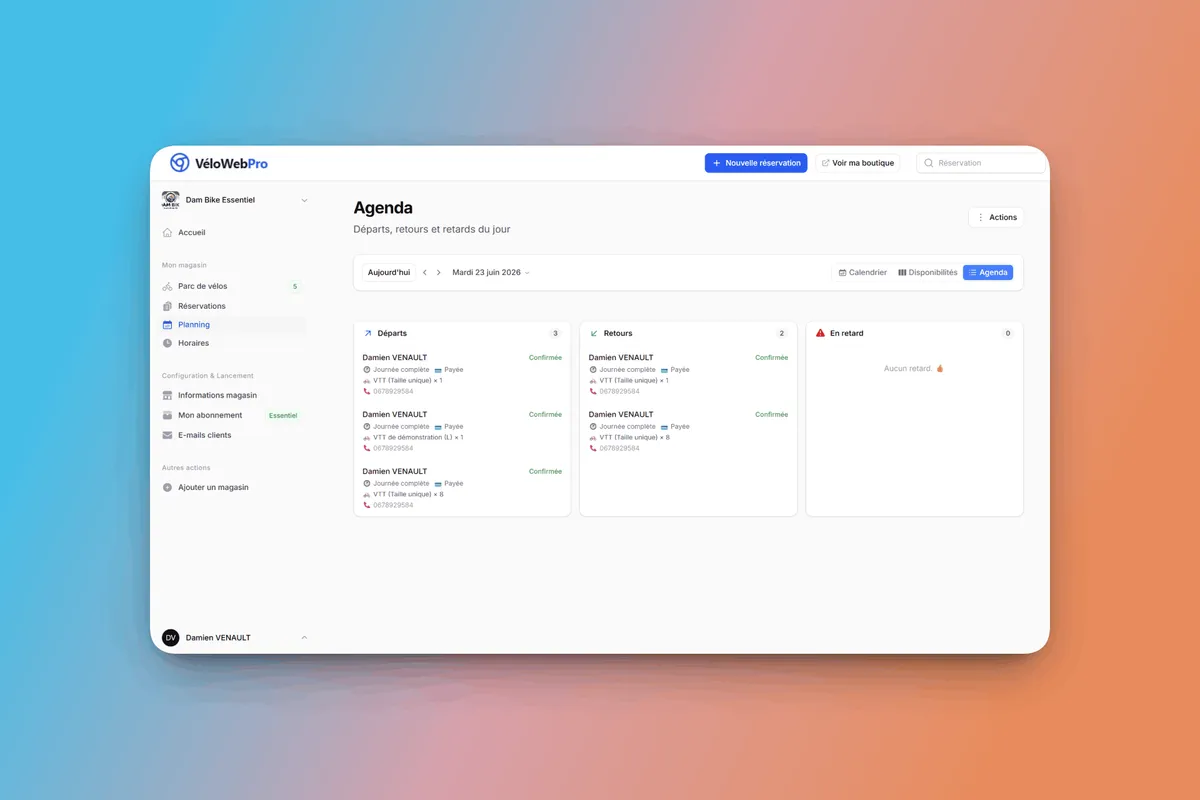This screenshot has width=1200, height=800.
Task: Click the VéloWebPro logo
Action: point(219,163)
